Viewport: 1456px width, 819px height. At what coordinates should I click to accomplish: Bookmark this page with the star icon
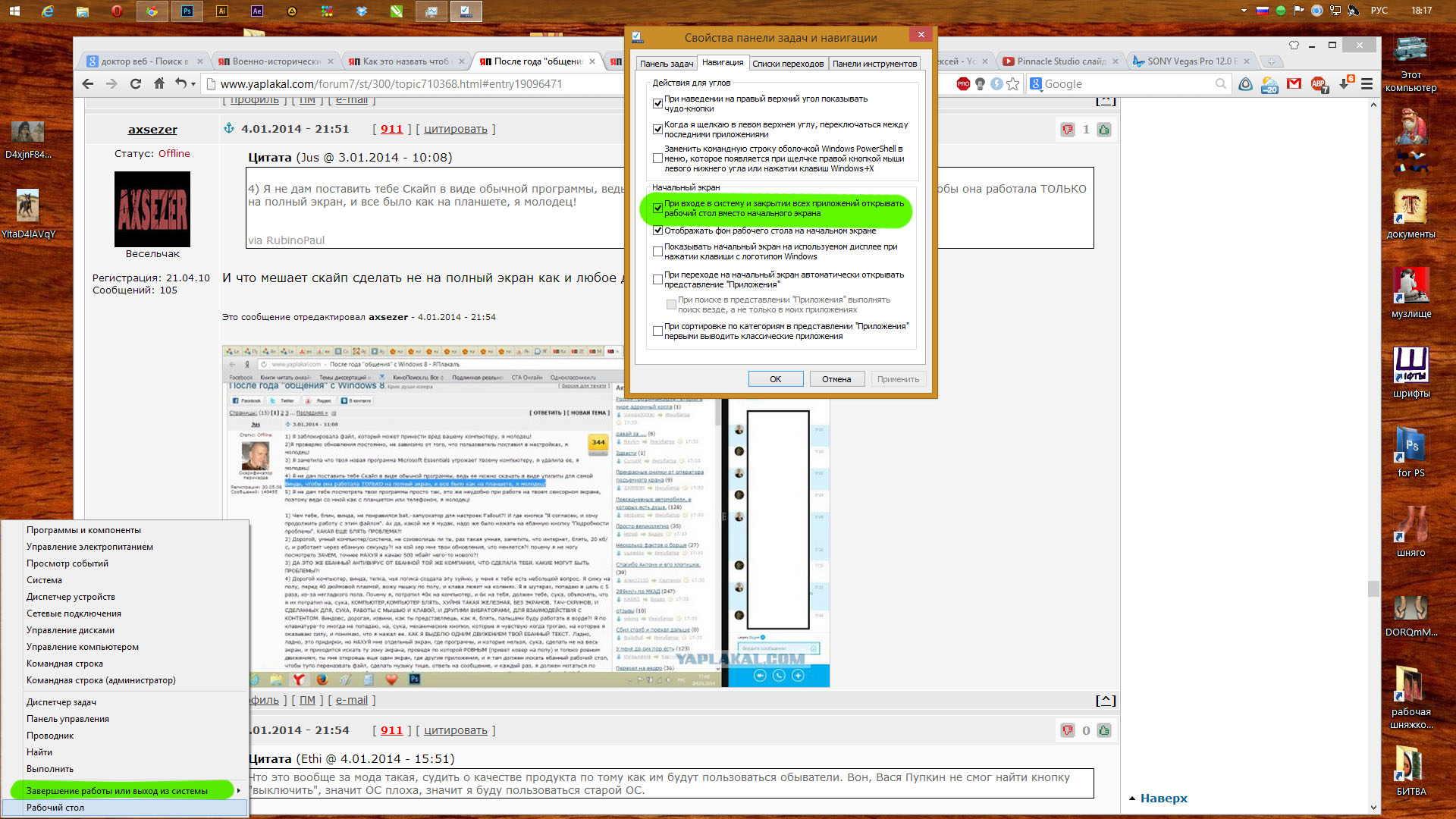[x=1013, y=83]
